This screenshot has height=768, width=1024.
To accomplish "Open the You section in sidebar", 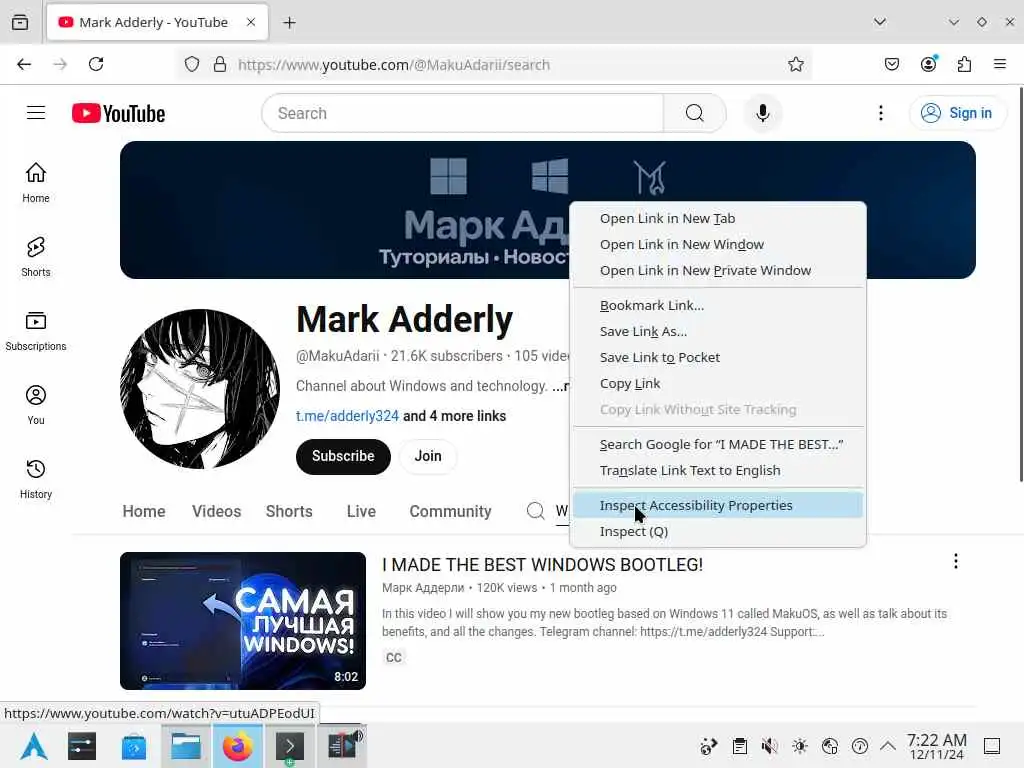I will click(x=36, y=405).
